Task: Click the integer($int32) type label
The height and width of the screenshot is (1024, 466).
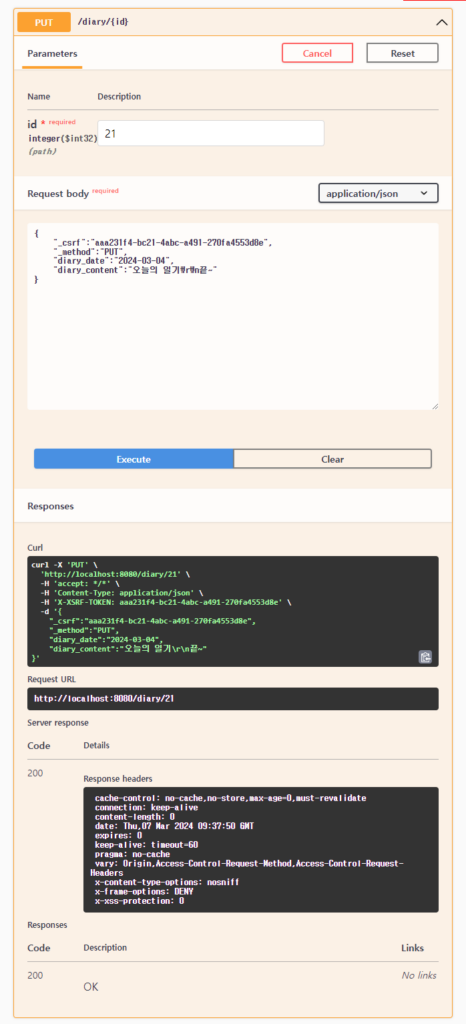Action: tap(63, 138)
